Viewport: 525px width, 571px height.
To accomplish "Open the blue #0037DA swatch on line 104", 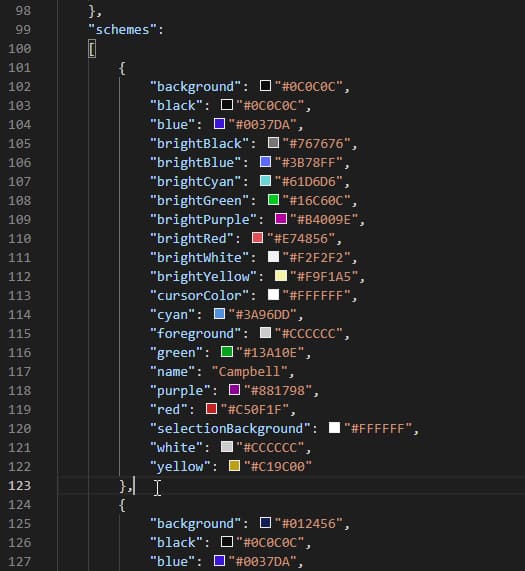I will [x=219, y=124].
